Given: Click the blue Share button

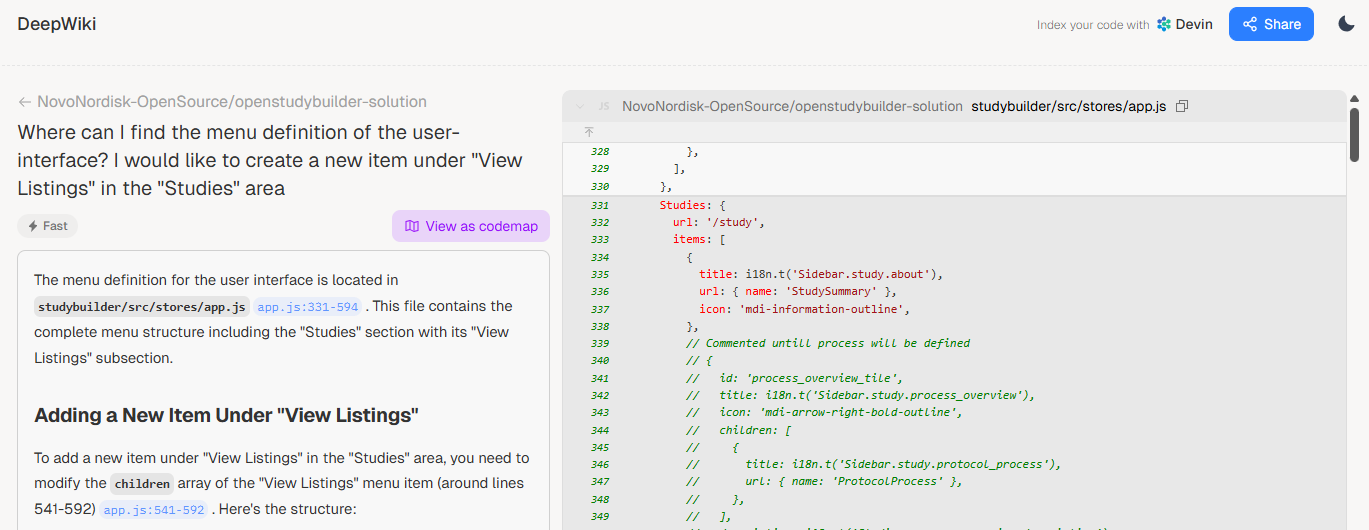Looking at the screenshot, I should tap(1271, 24).
